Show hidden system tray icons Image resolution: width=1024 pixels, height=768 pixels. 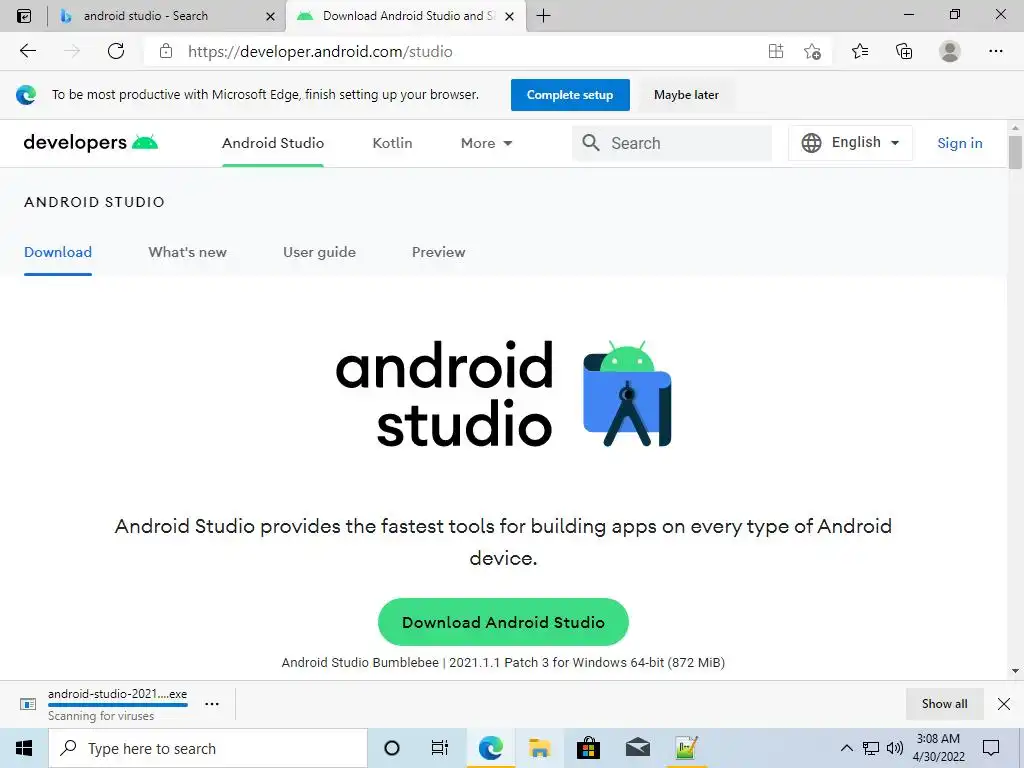846,748
